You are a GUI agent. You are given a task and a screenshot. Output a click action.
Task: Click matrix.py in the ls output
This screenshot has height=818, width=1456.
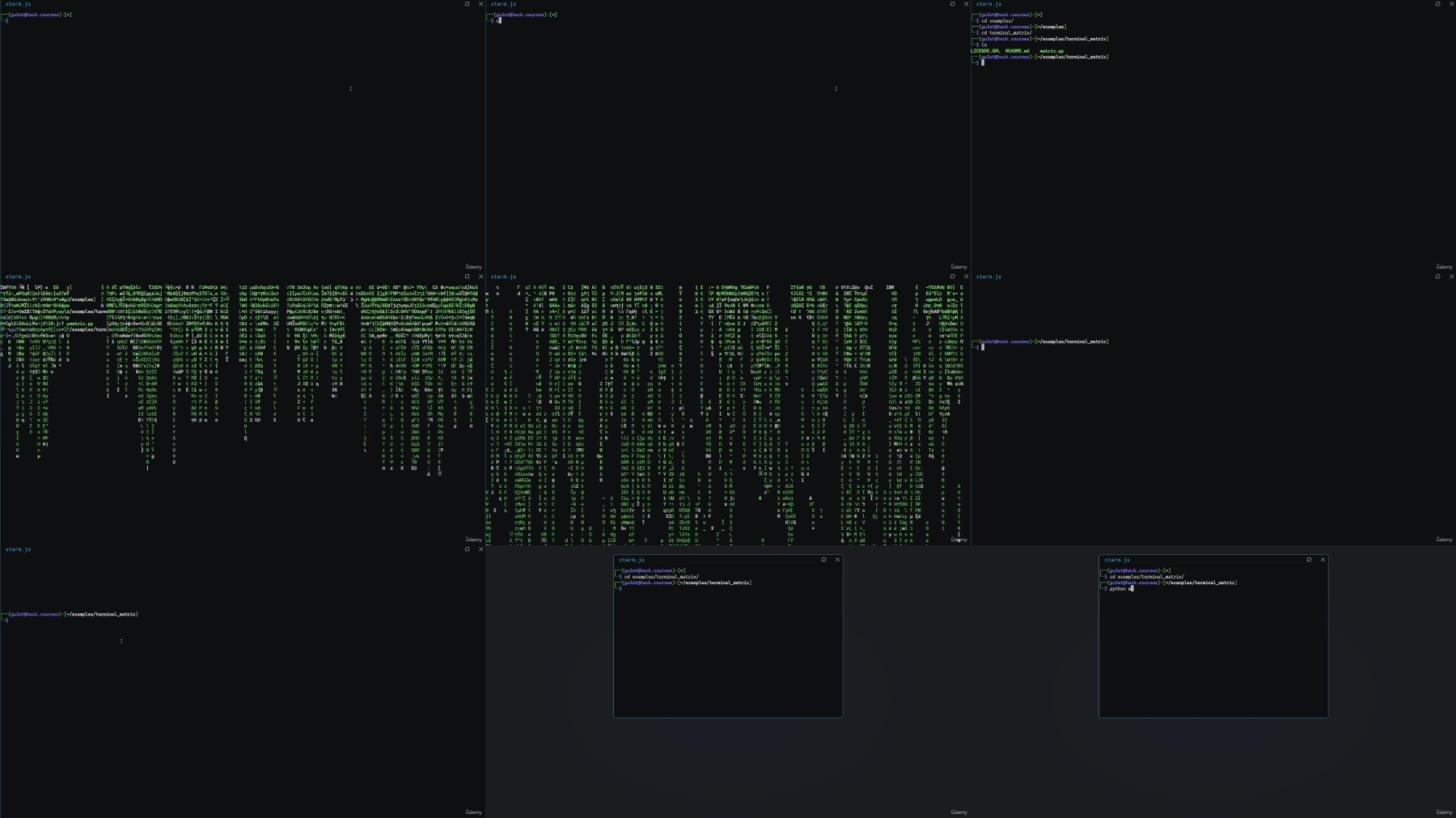click(1052, 51)
